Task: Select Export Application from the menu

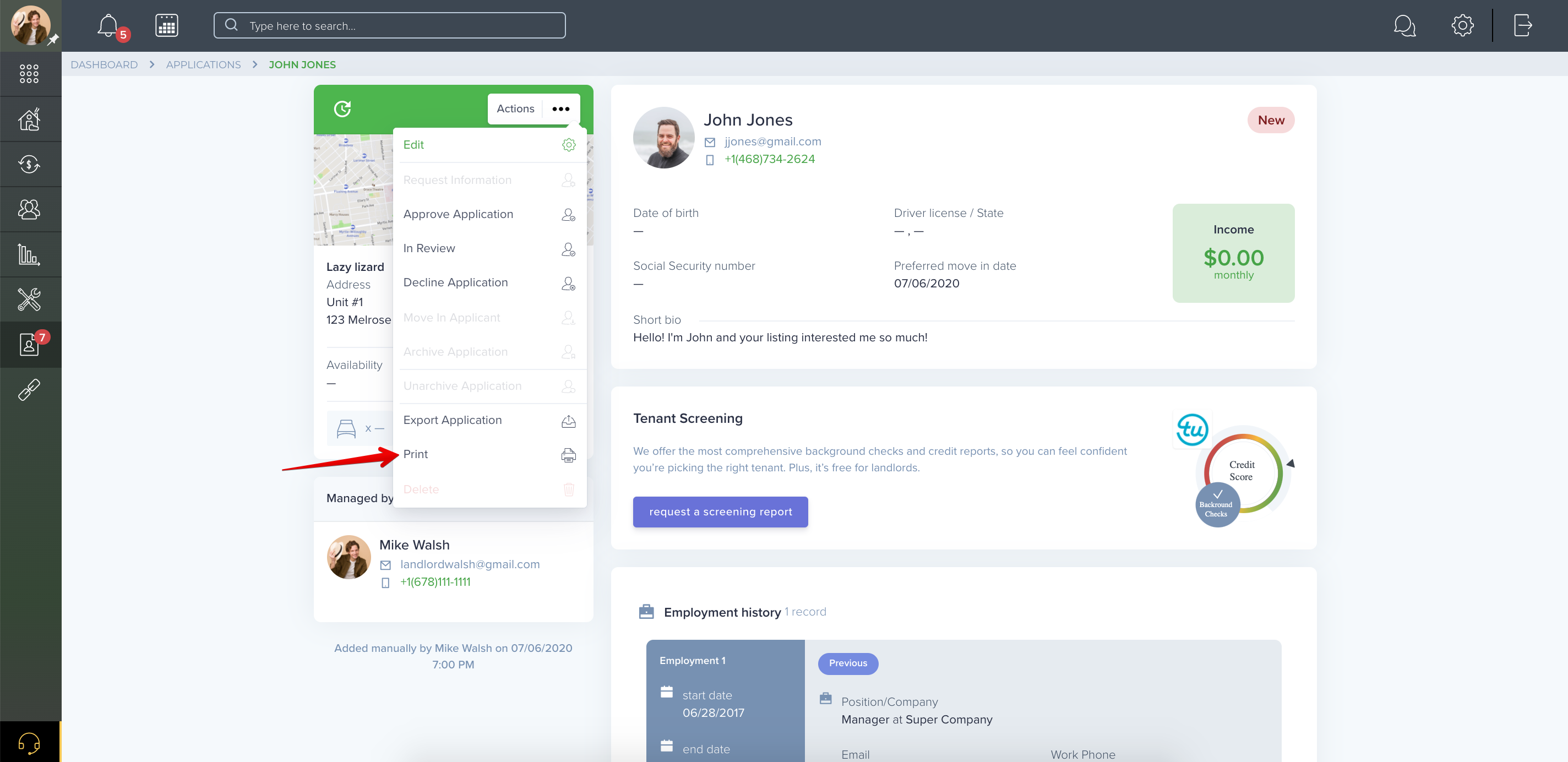Action: click(x=489, y=421)
